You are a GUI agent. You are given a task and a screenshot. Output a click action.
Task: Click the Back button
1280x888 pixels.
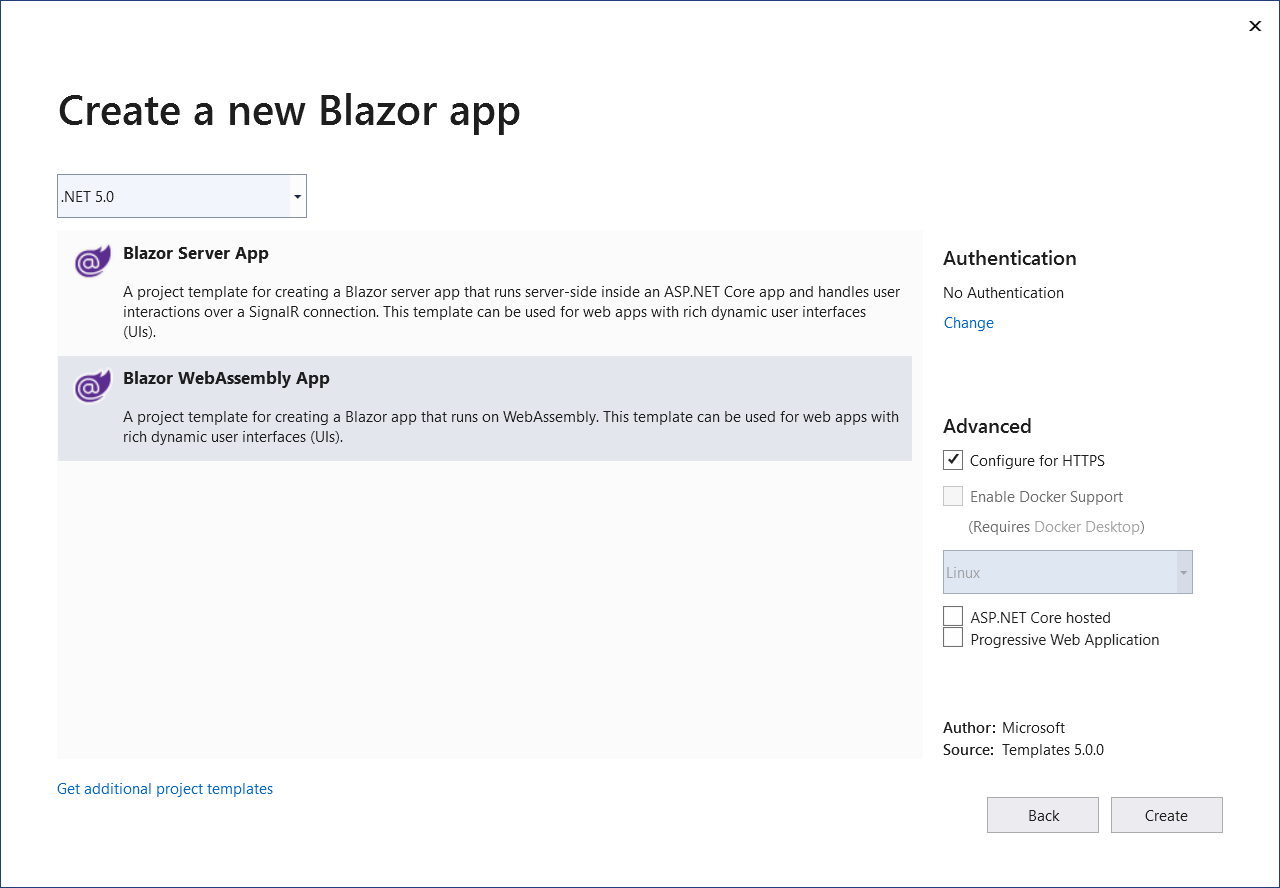tap(1042, 814)
